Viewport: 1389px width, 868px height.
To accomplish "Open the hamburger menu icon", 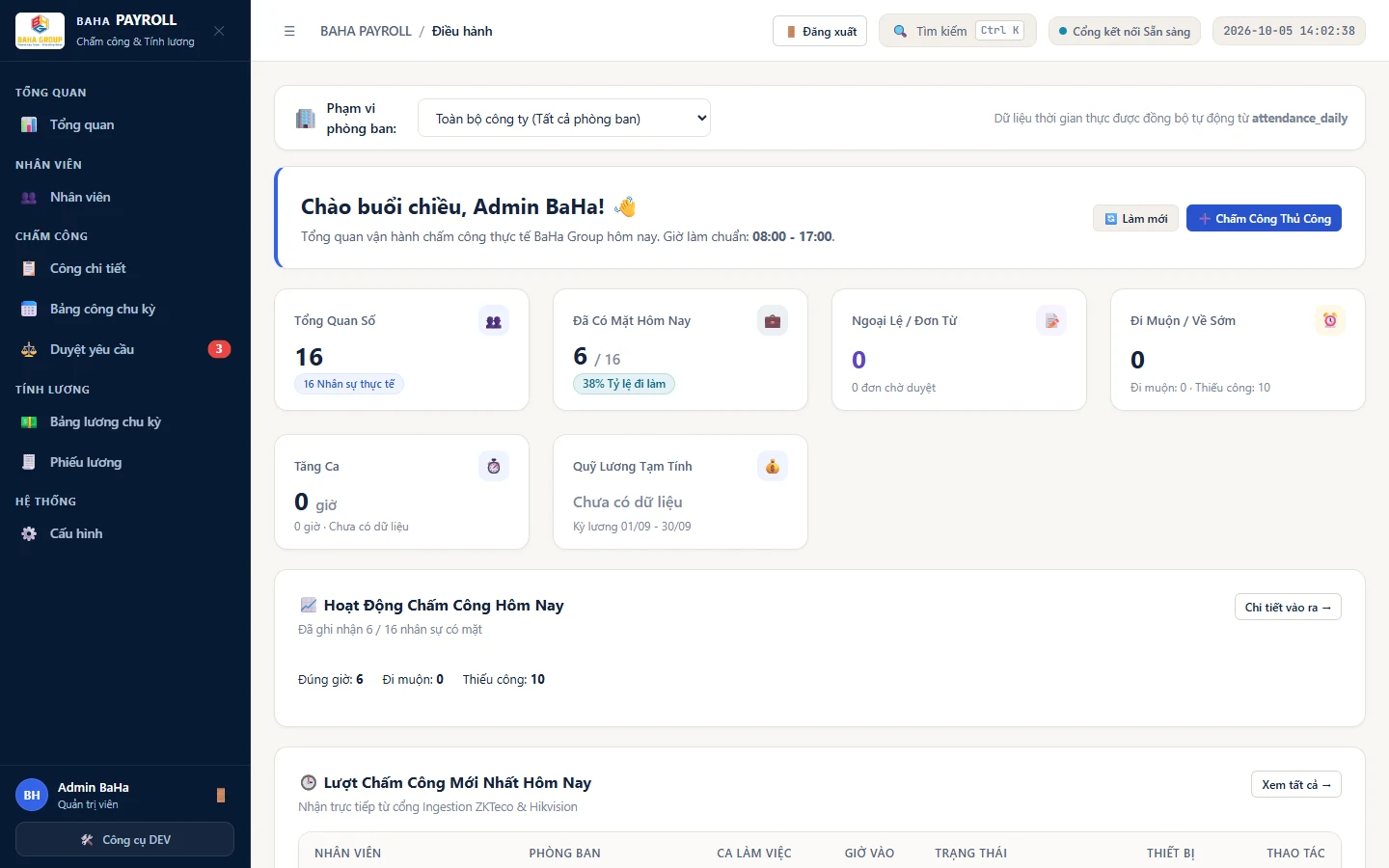I will (x=289, y=31).
